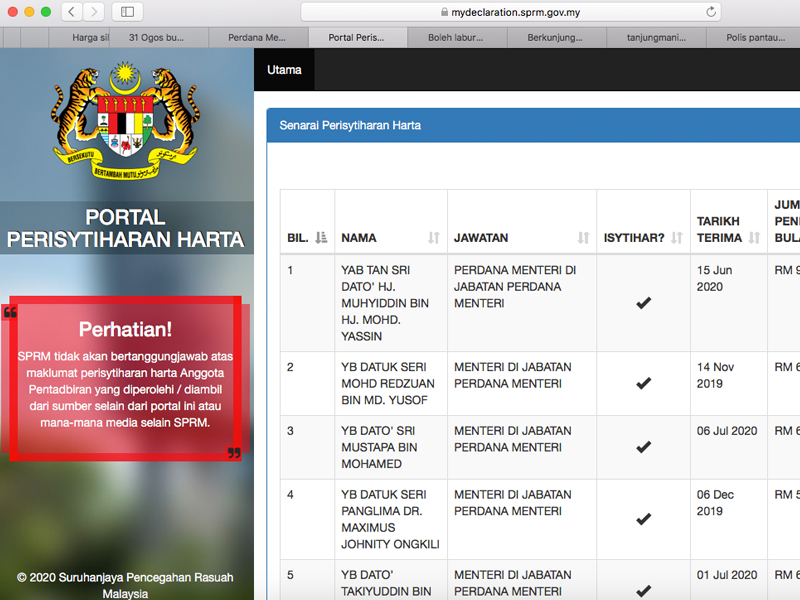
Task: Sort by ISYTIHAR? column arrows
Action: pyautogui.click(x=676, y=238)
